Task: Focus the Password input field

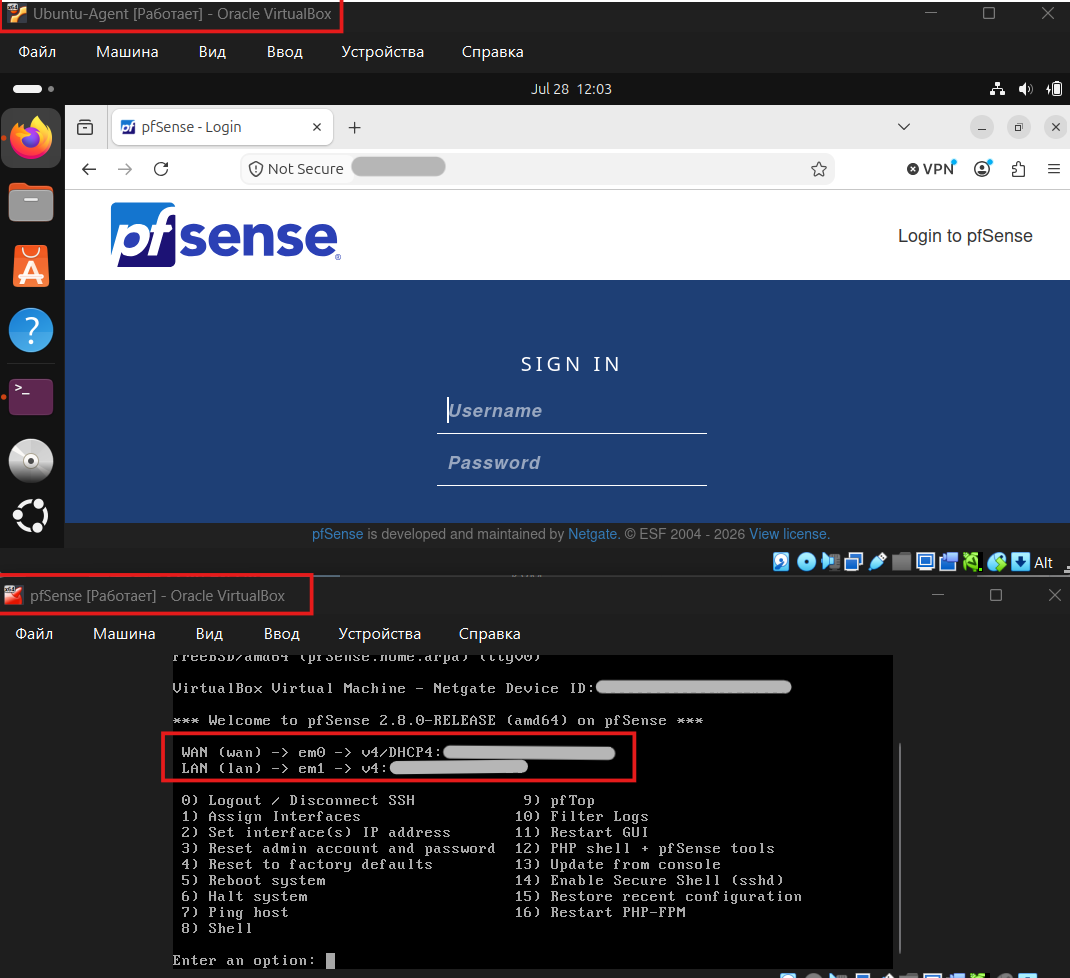Action: 572,463
